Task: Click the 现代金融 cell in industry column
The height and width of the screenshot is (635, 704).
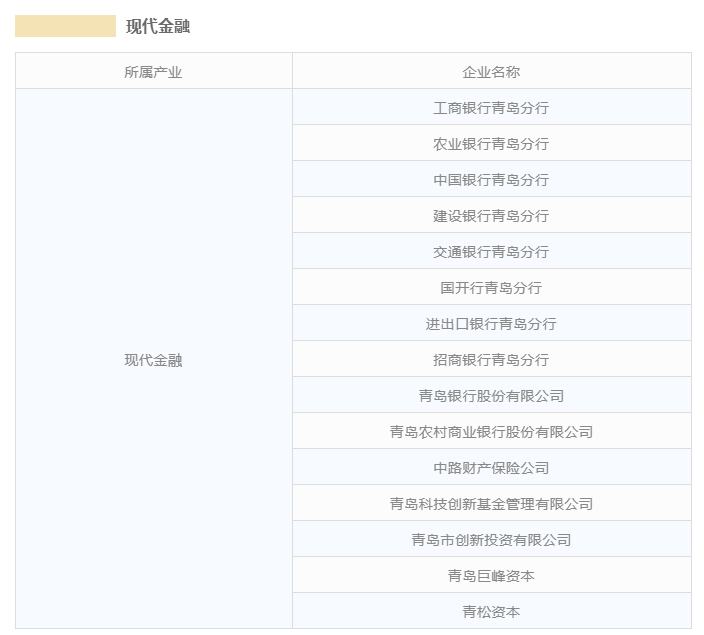Action: (154, 360)
